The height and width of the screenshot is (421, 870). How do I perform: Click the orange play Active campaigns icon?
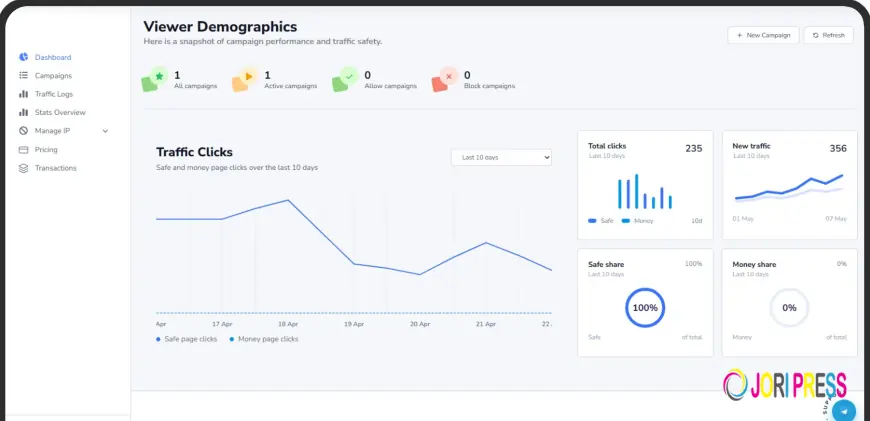244,79
